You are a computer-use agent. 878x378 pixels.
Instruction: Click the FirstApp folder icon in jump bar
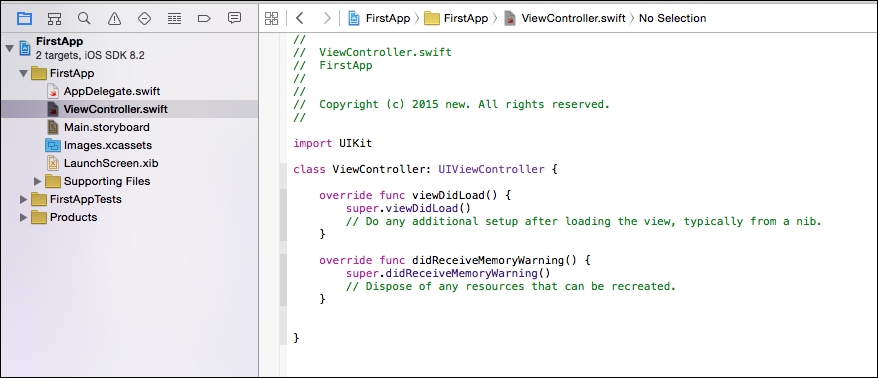(x=432, y=18)
